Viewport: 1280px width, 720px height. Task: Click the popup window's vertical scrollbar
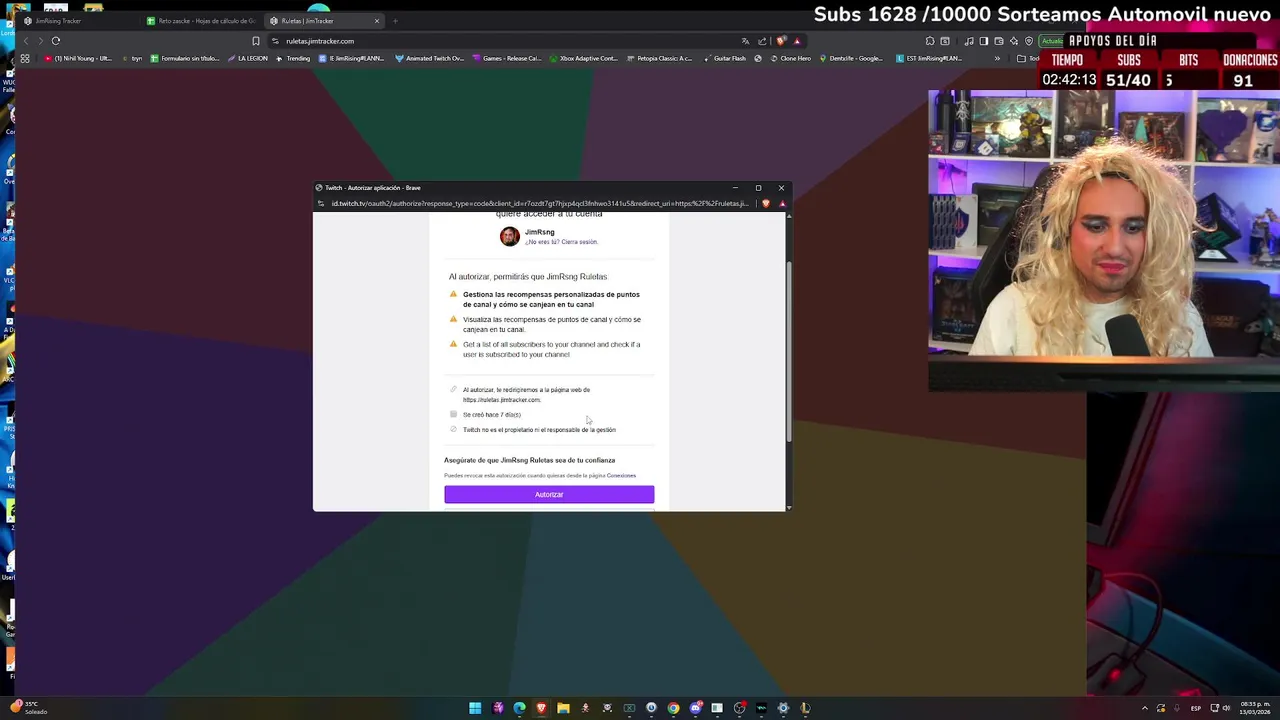(x=789, y=350)
